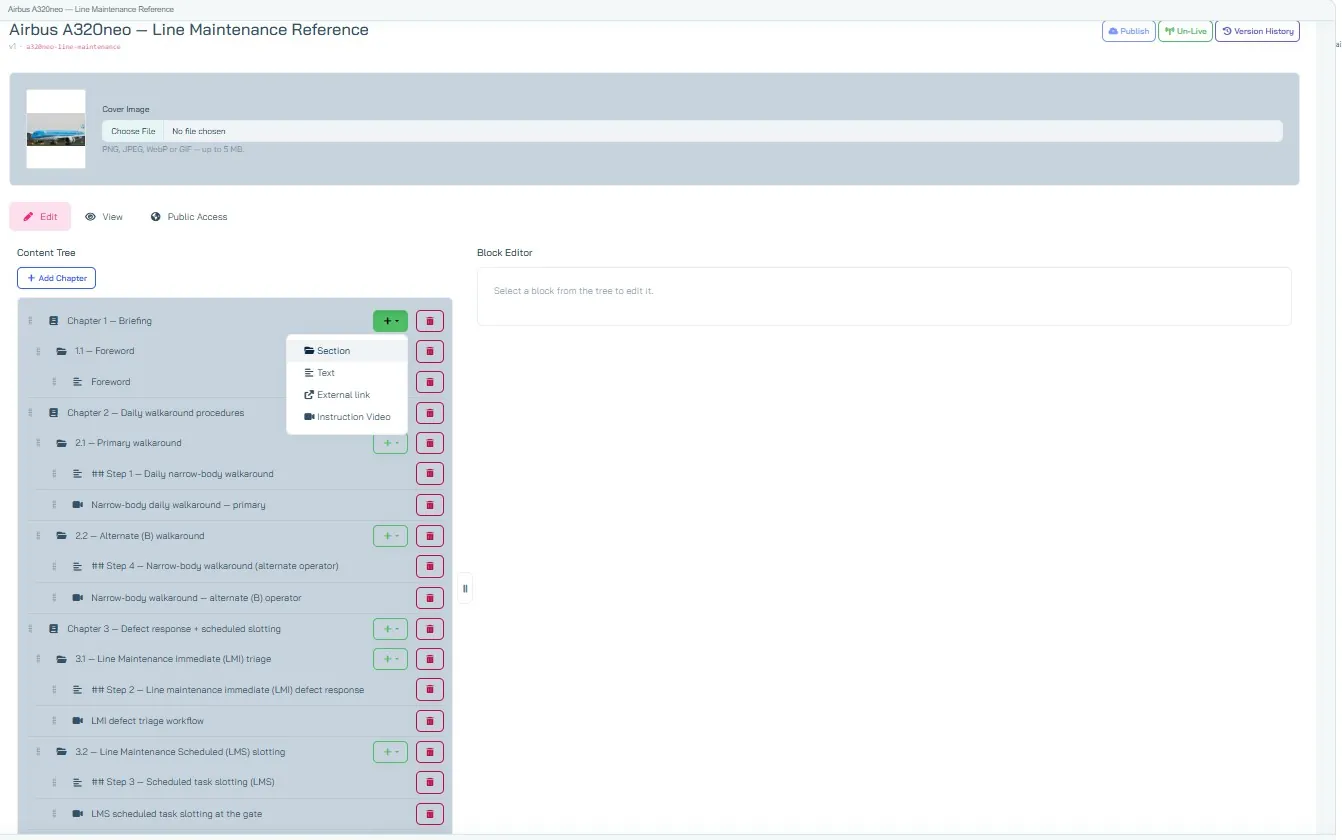
Task: Select Narrow-body daily walkaround — primary video
Action: click(x=178, y=505)
